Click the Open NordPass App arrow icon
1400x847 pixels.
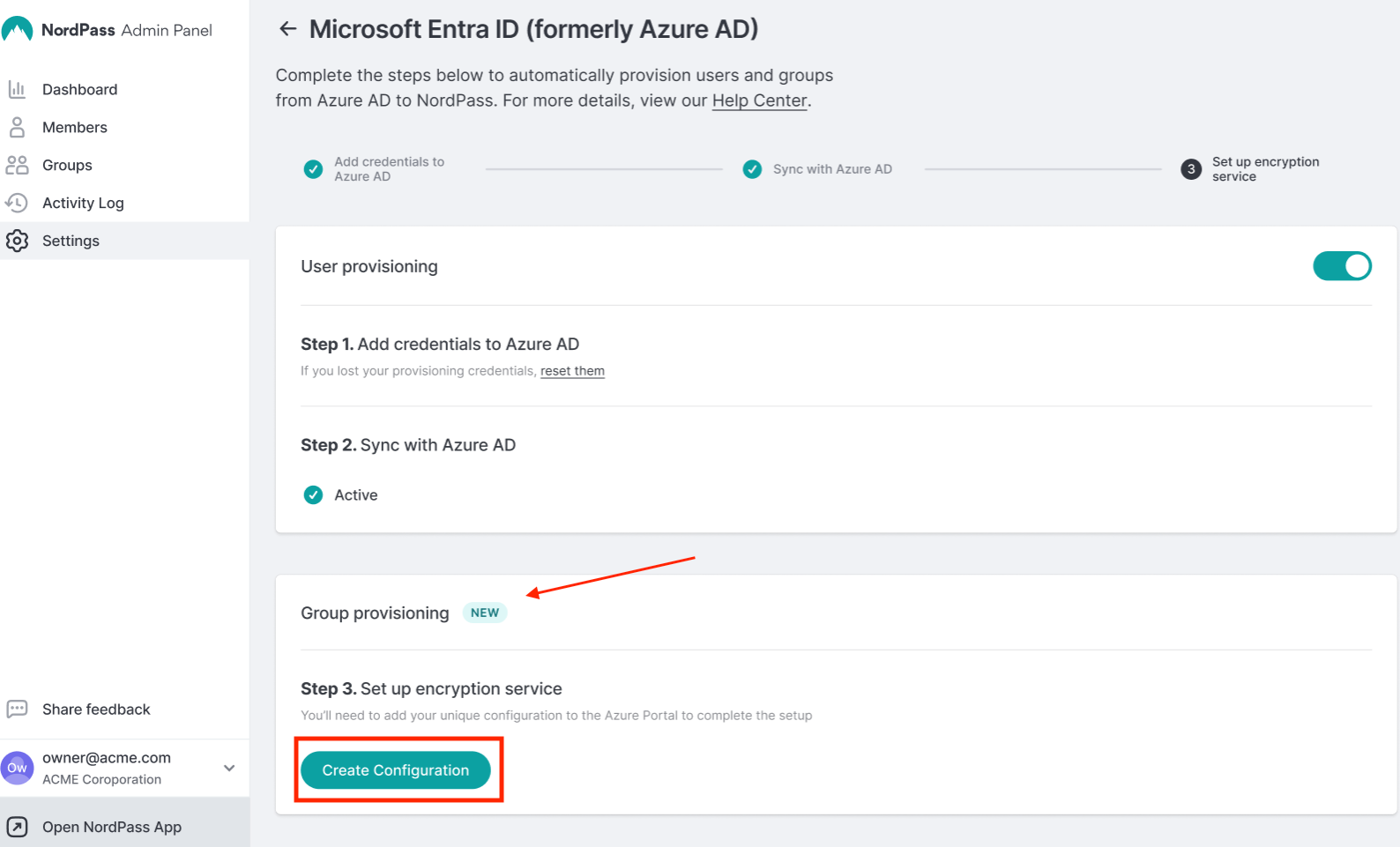[17, 827]
